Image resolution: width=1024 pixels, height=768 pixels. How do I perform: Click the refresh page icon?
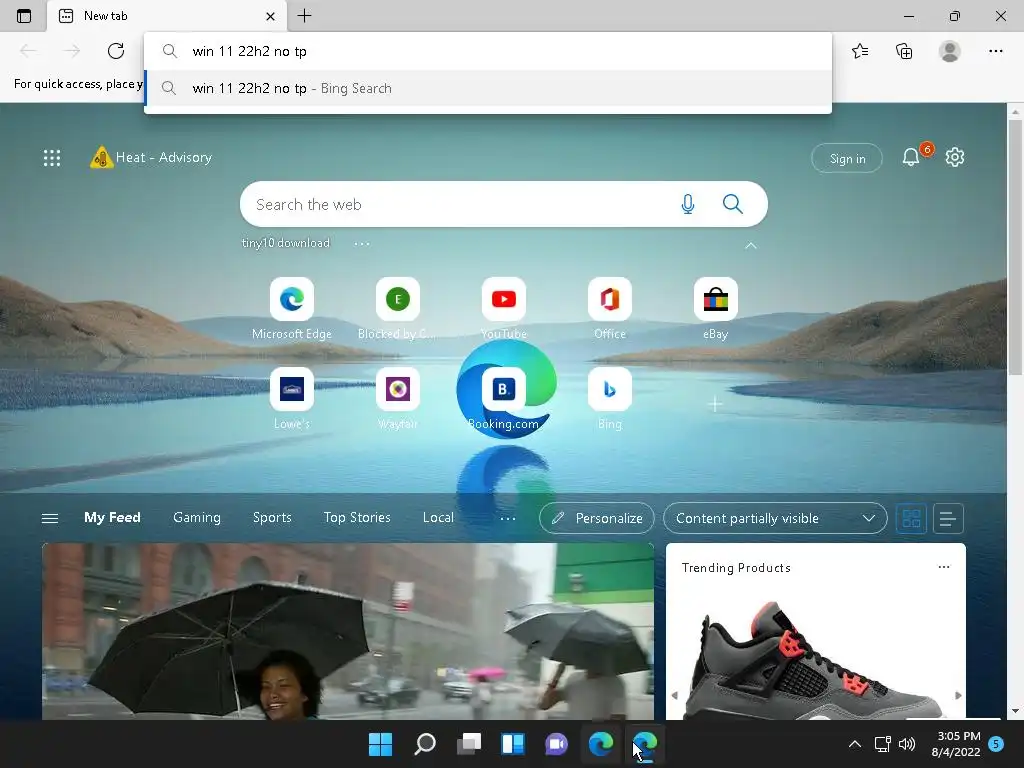coord(116,51)
